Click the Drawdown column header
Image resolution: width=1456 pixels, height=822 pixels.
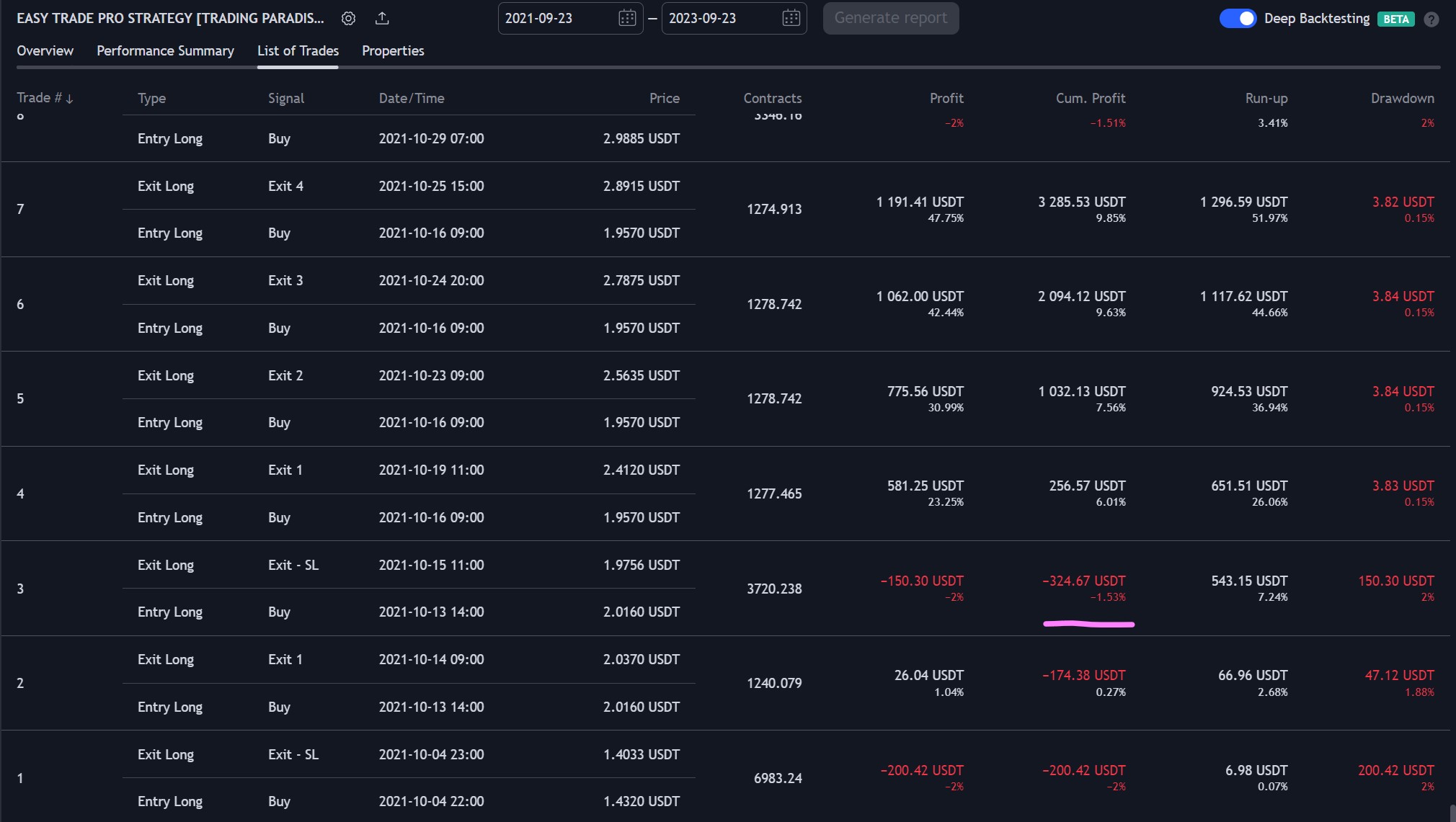coord(1402,98)
